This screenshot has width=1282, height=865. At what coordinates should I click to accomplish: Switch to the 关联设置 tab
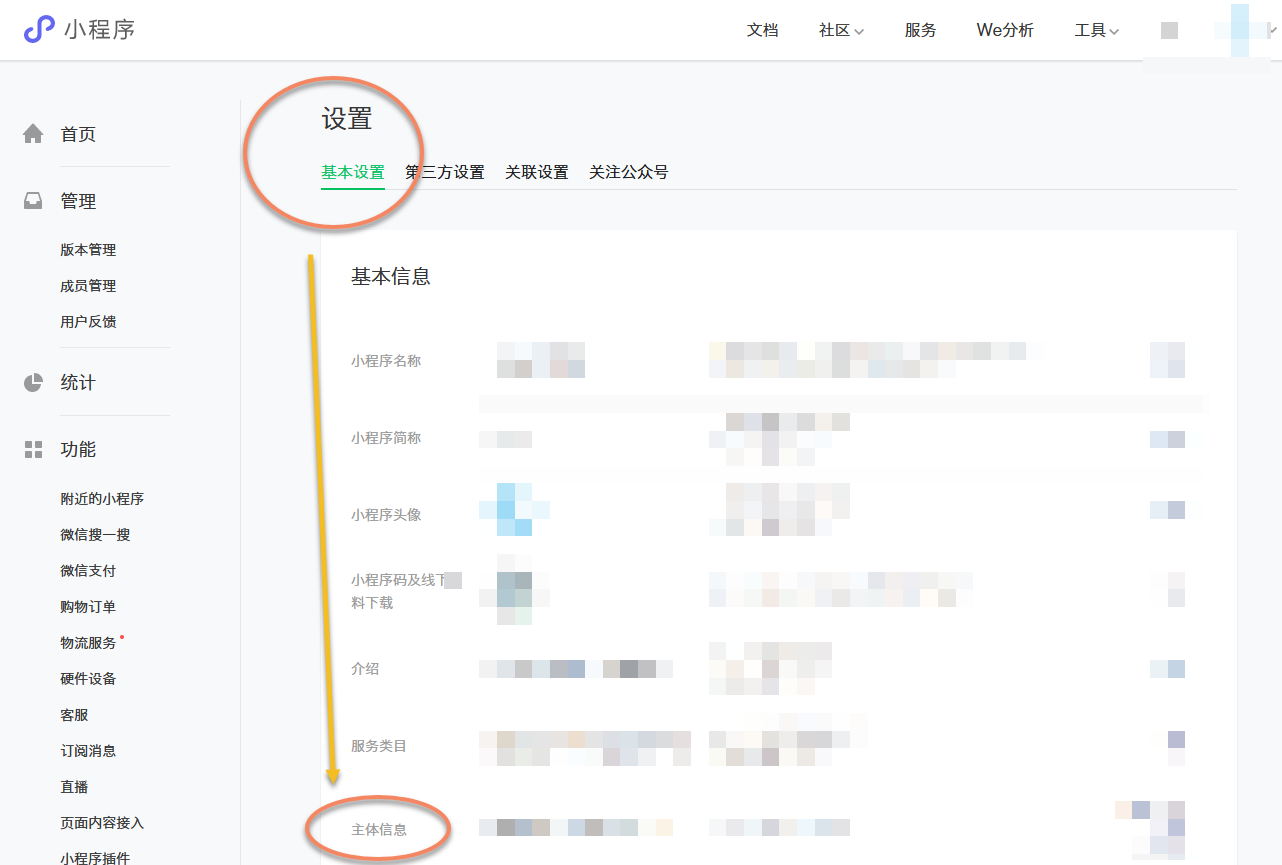(536, 172)
